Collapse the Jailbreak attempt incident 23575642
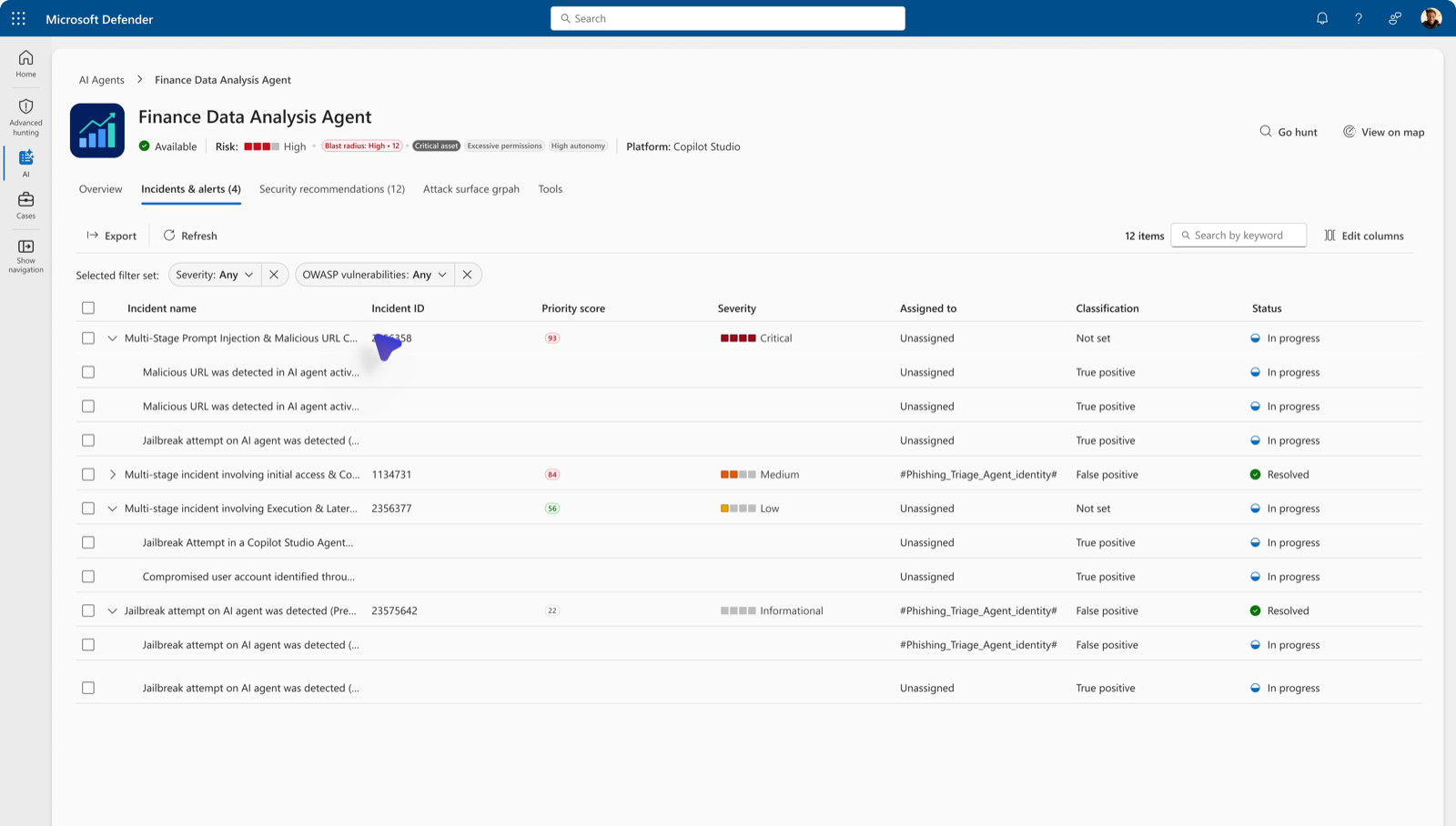 pos(112,610)
